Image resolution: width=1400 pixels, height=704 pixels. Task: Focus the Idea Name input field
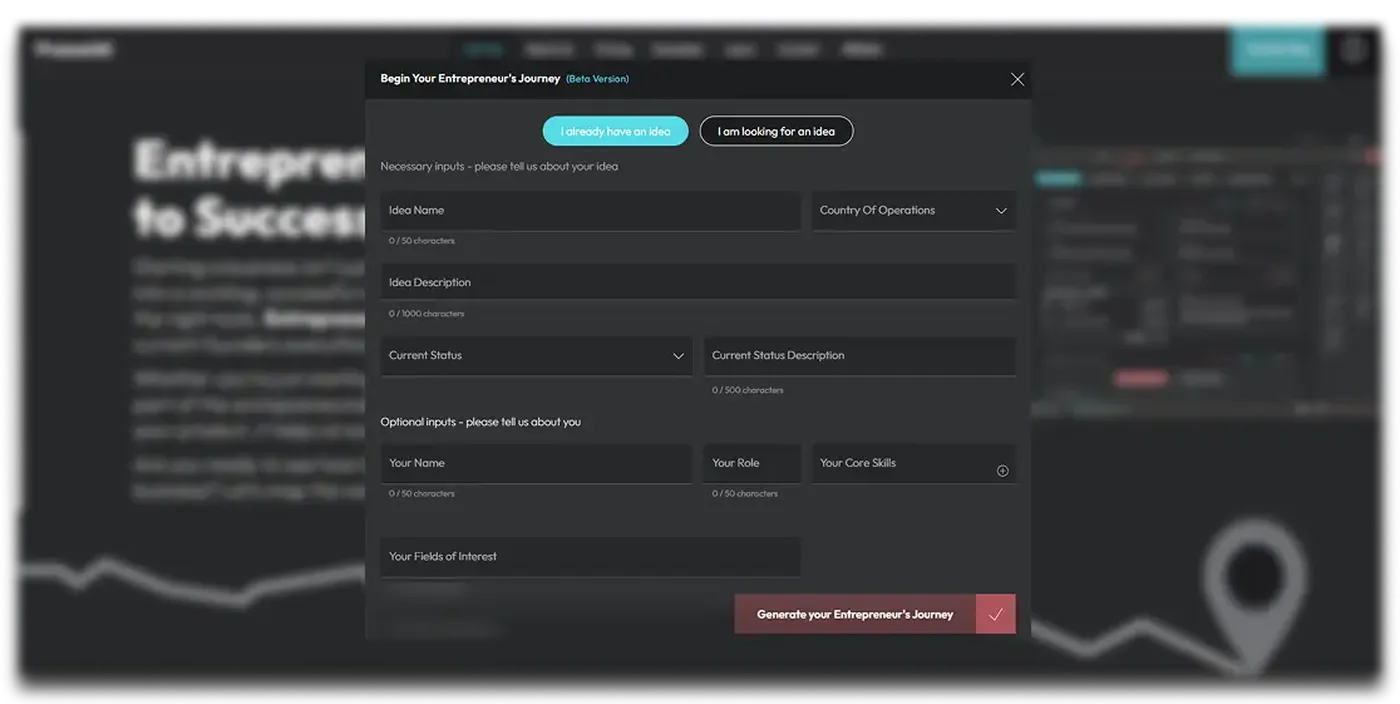(x=590, y=211)
